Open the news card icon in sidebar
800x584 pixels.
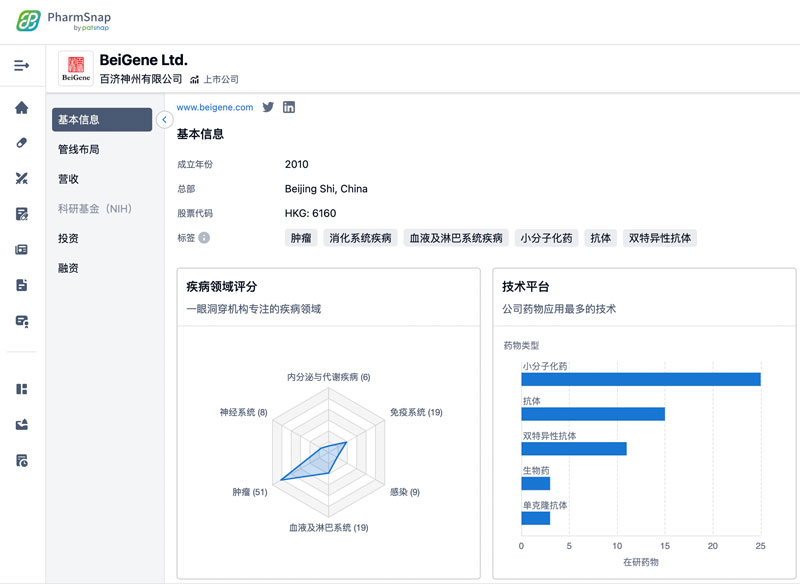pos(21,249)
